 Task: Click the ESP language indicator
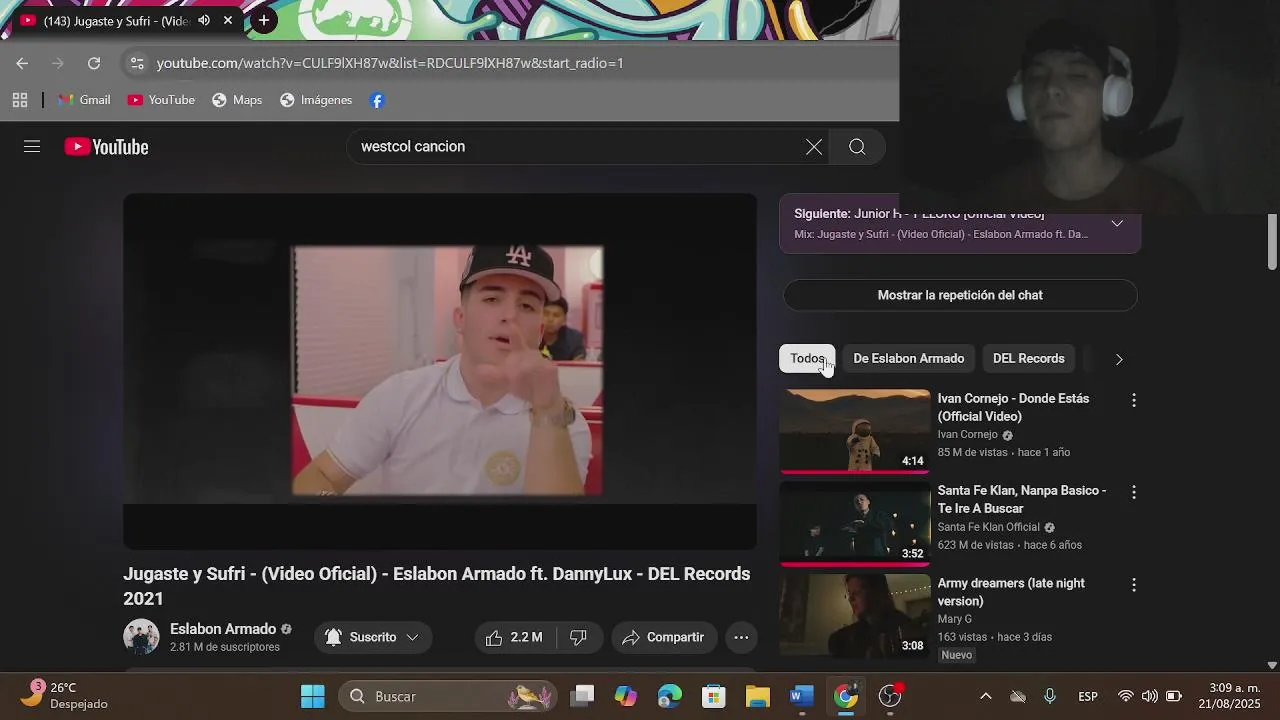[x=1088, y=696]
